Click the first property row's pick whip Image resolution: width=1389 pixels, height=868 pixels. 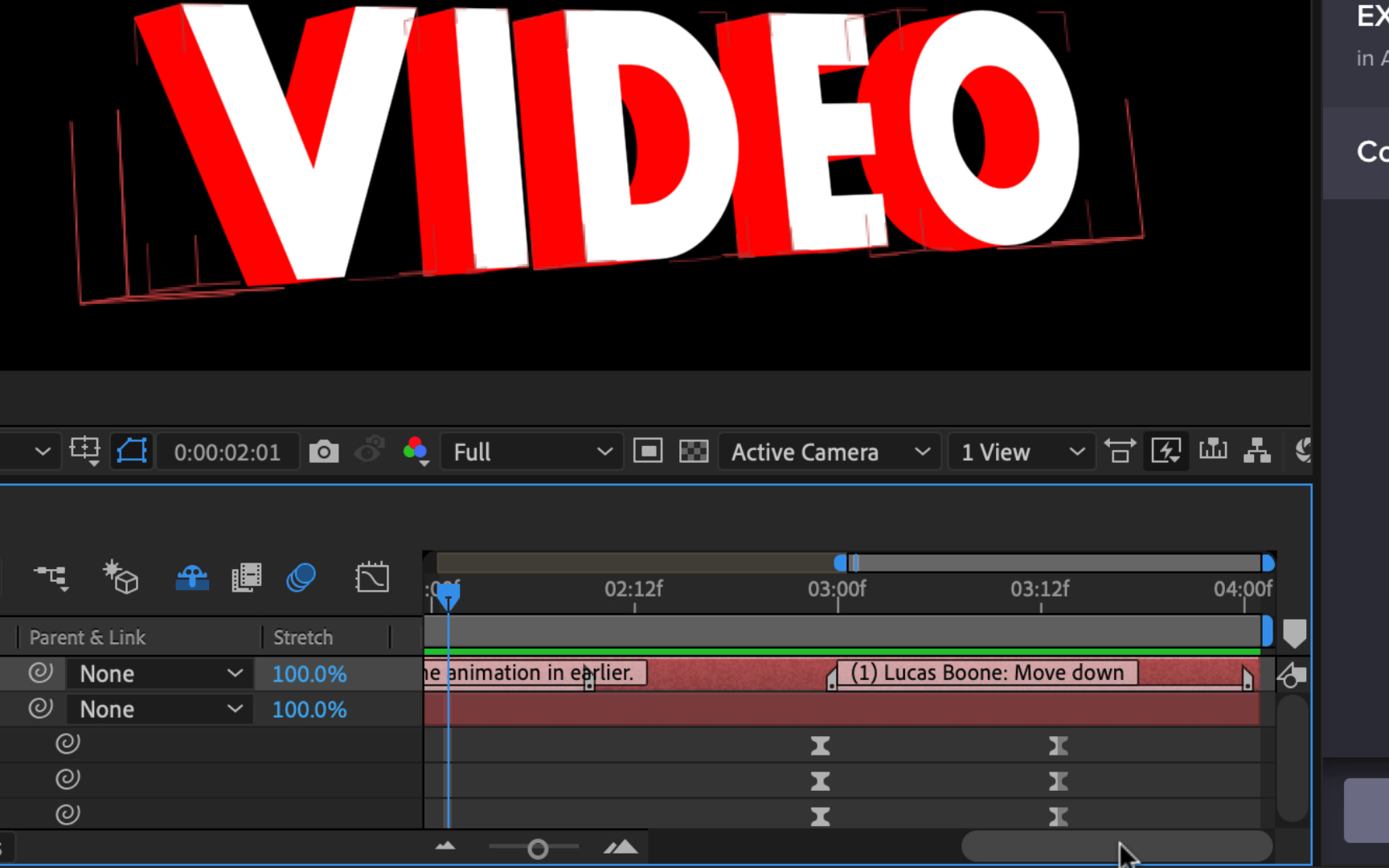[68, 743]
